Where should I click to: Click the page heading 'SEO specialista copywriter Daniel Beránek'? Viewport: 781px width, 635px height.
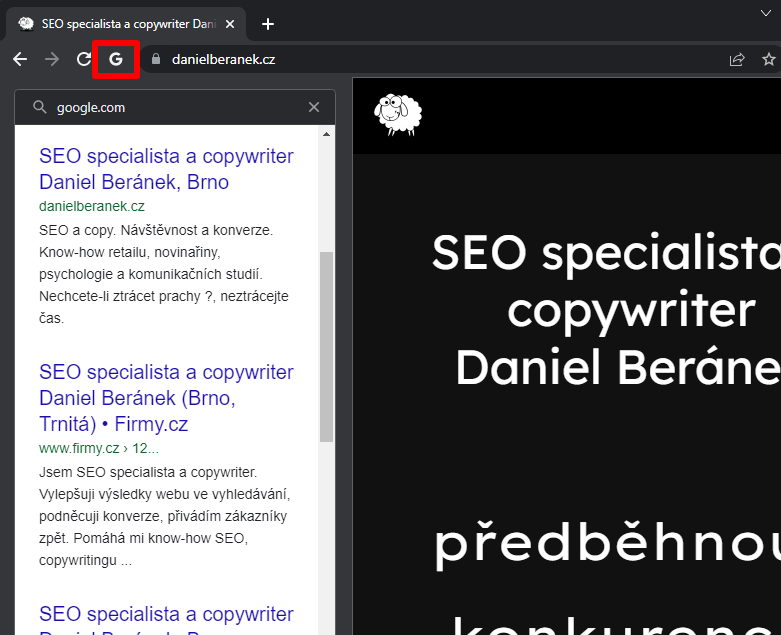pyautogui.click(x=606, y=310)
